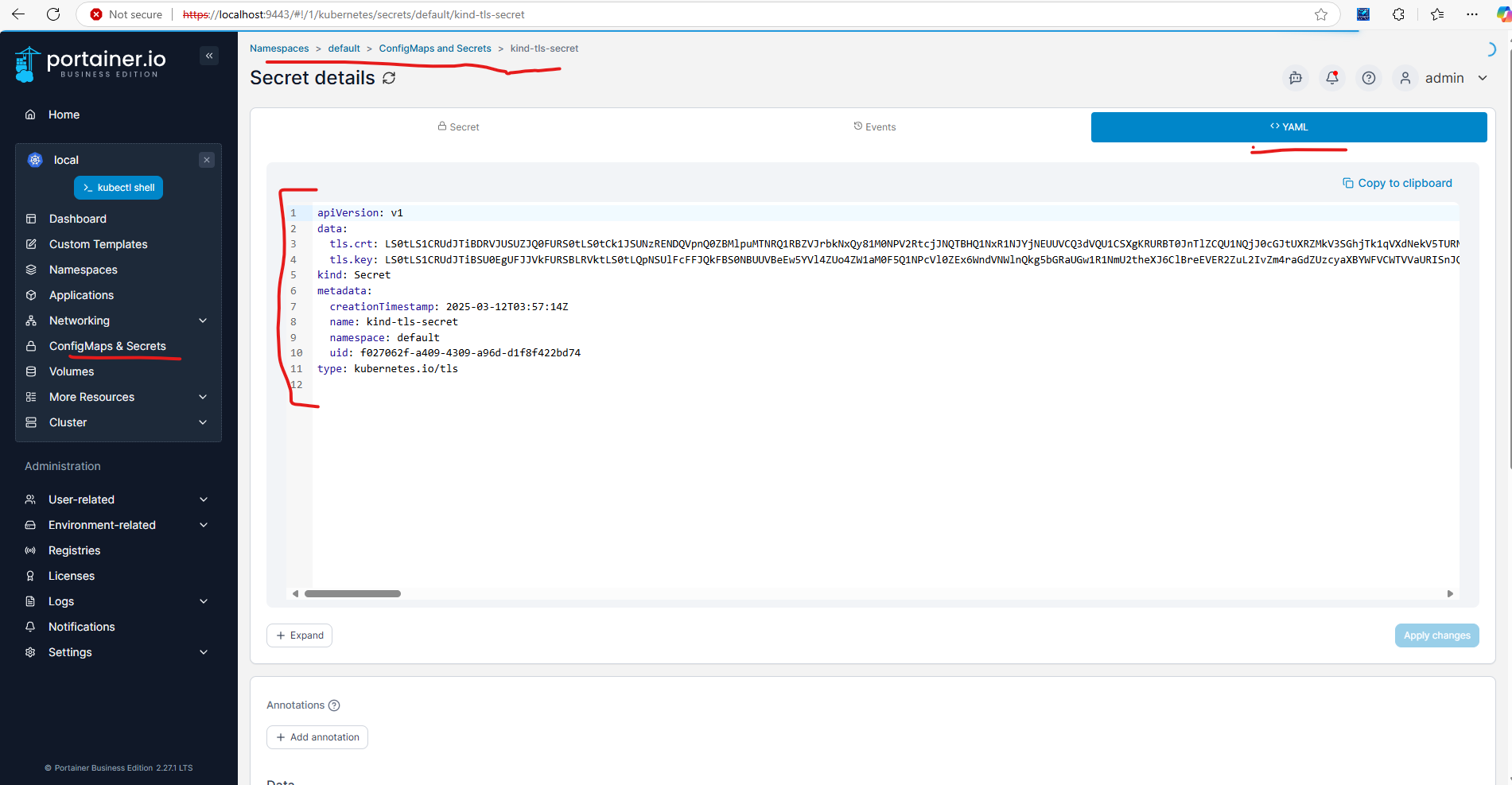Screen dimensions: 1512x785
Task: Close the local environment with X
Action: point(207,160)
